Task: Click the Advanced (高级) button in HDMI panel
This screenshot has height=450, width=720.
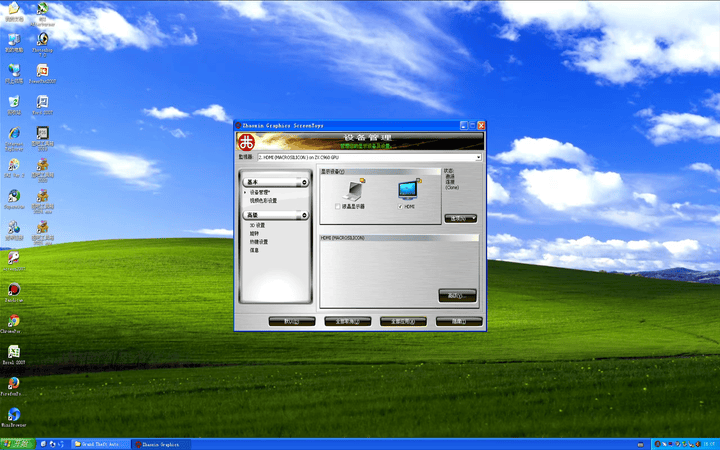Action: (457, 296)
